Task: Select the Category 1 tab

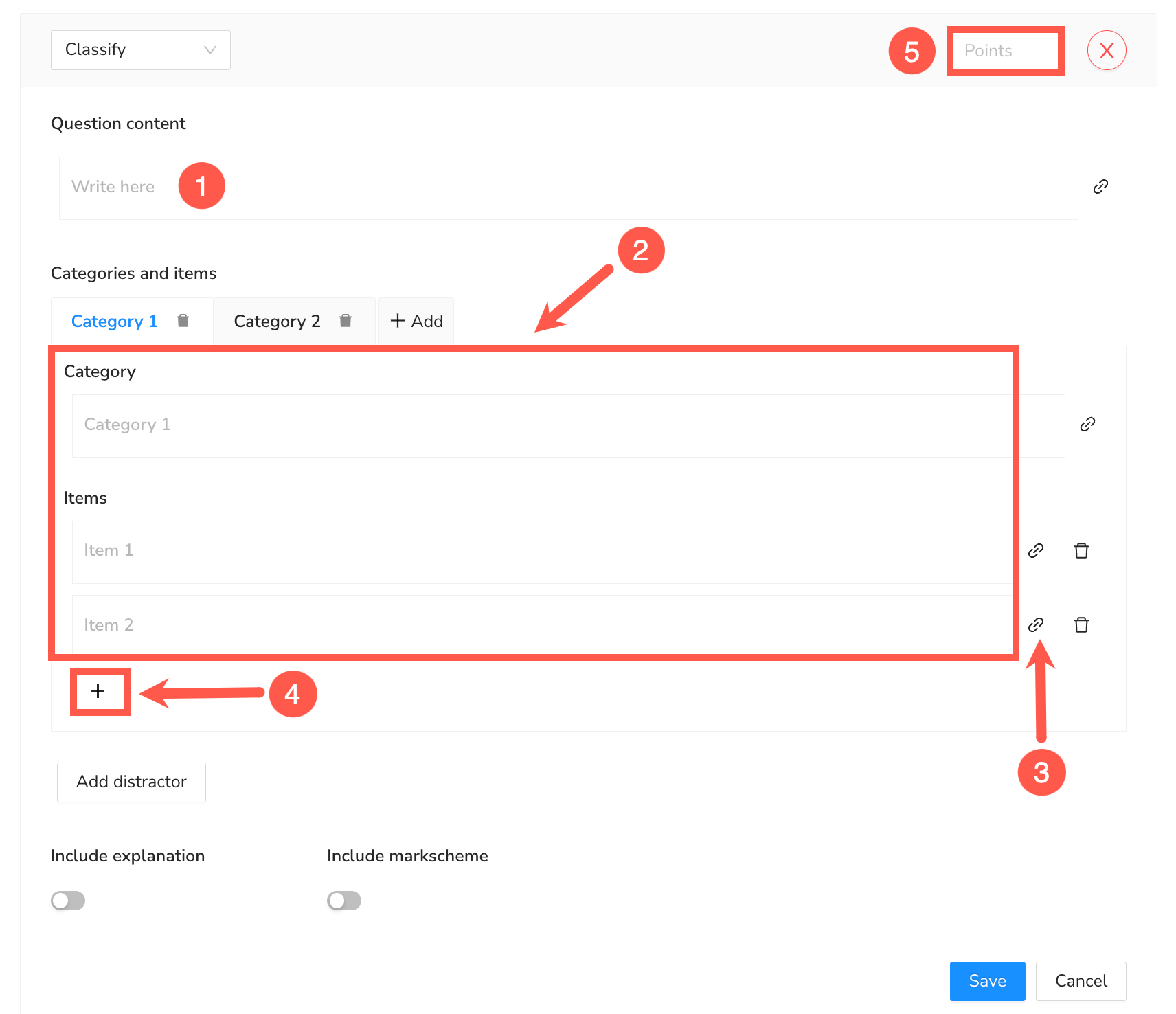Action: 114,322
